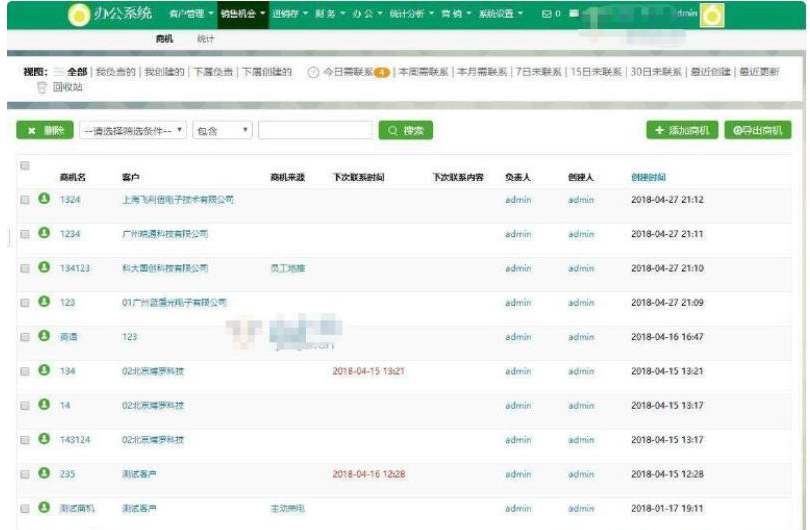
Task: Expand the 包含 condition dropdown
Action: point(222,130)
